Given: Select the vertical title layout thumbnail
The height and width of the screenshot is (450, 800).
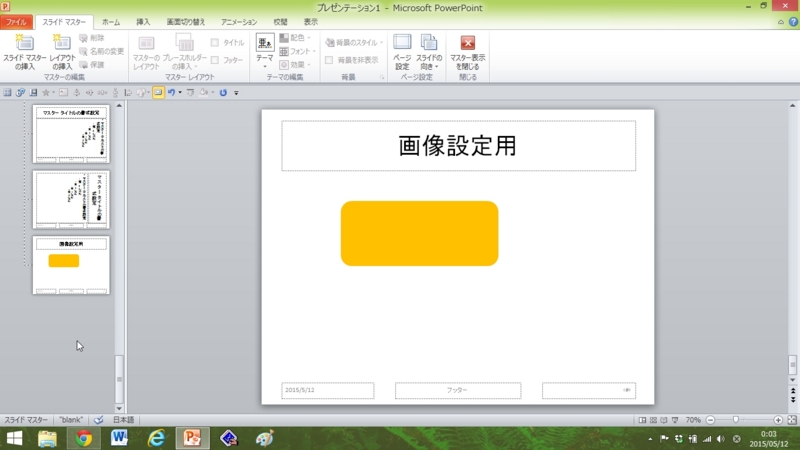Looking at the screenshot, I should (71, 199).
